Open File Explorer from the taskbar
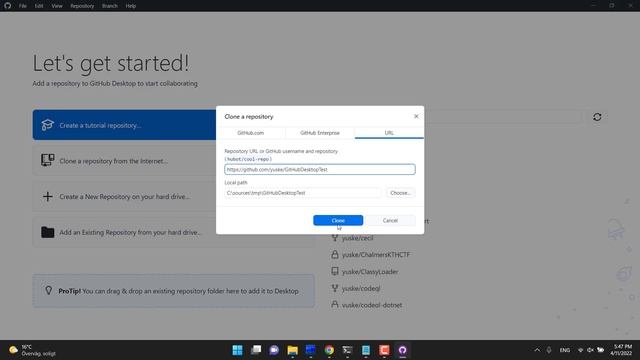The image size is (640, 360). 292,350
